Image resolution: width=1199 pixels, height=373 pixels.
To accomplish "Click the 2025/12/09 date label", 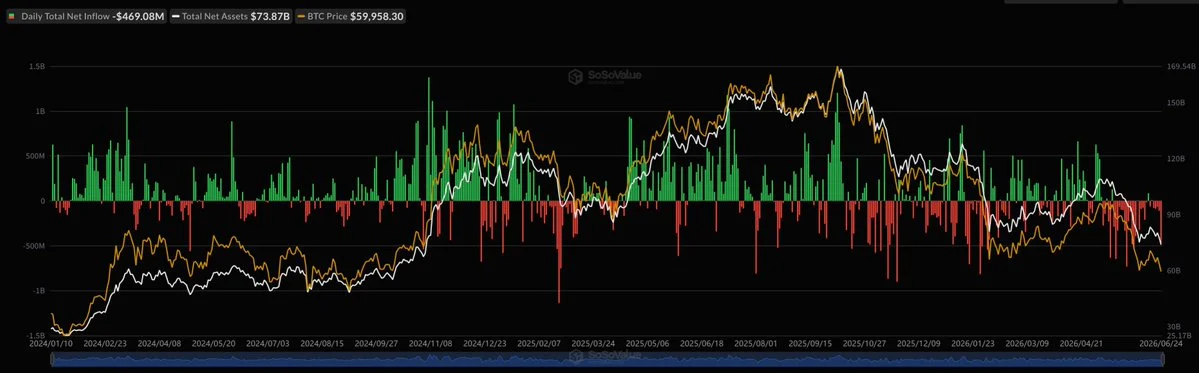I will click(920, 344).
